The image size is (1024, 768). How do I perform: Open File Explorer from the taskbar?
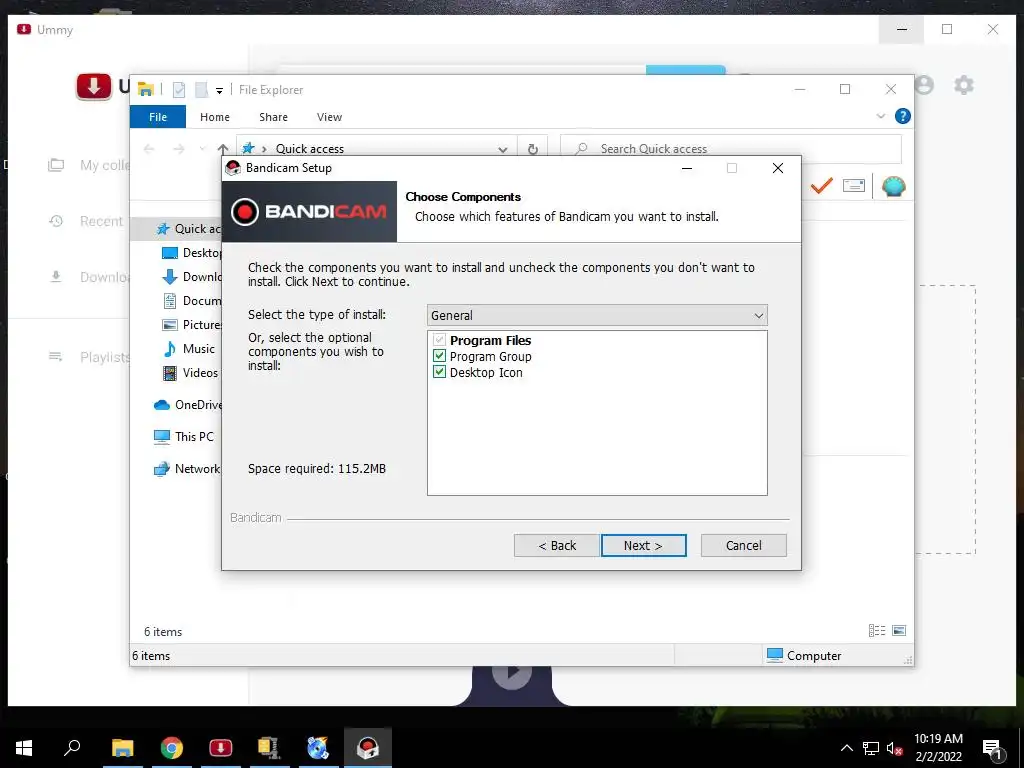click(x=122, y=748)
